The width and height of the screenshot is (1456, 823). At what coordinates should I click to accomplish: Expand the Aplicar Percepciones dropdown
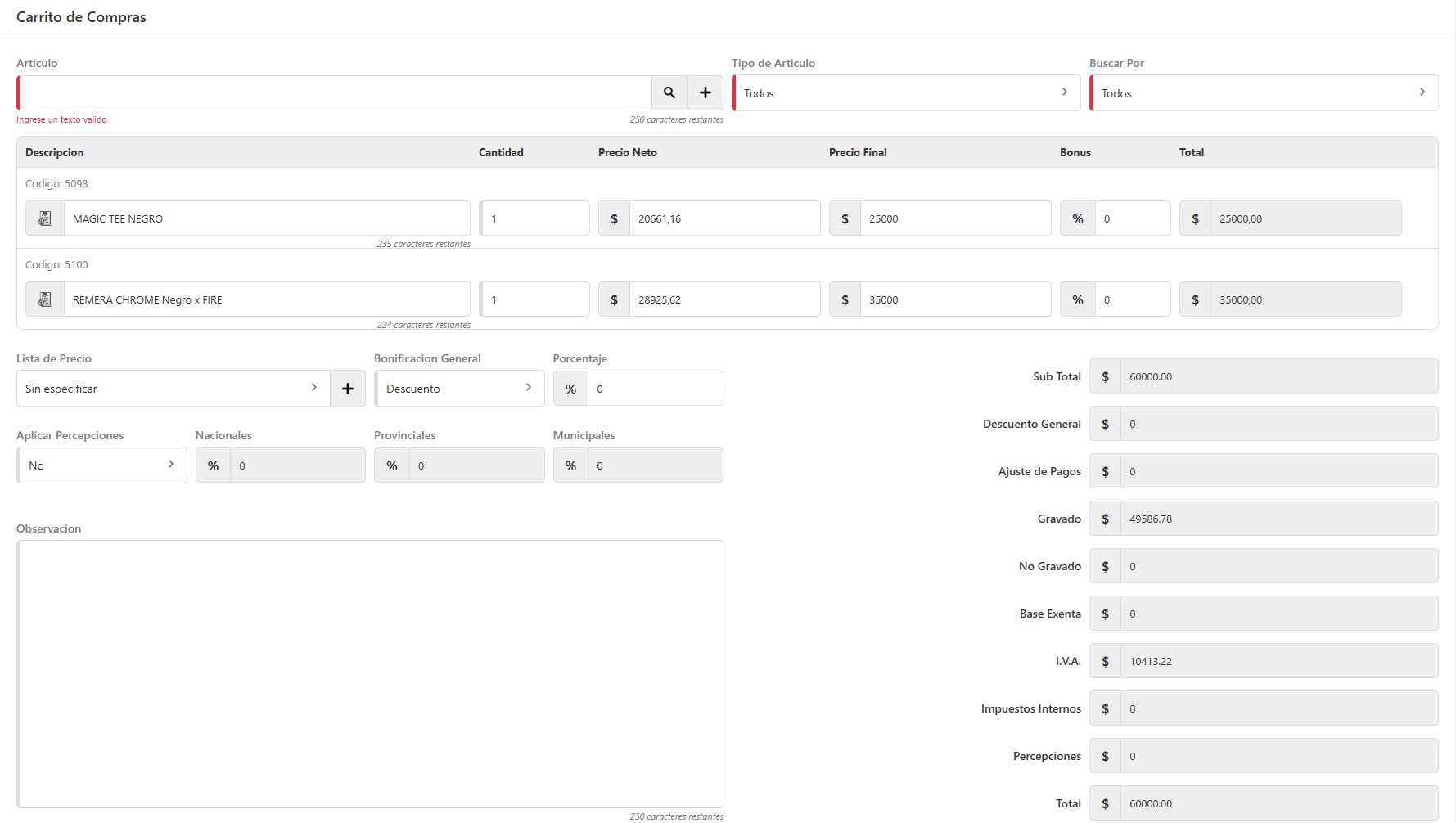point(101,465)
